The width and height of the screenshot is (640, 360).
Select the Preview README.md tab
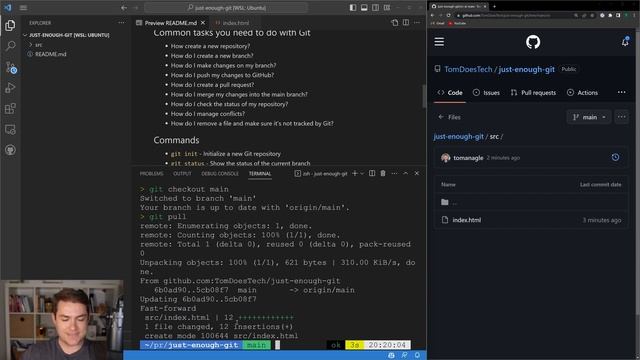click(171, 23)
